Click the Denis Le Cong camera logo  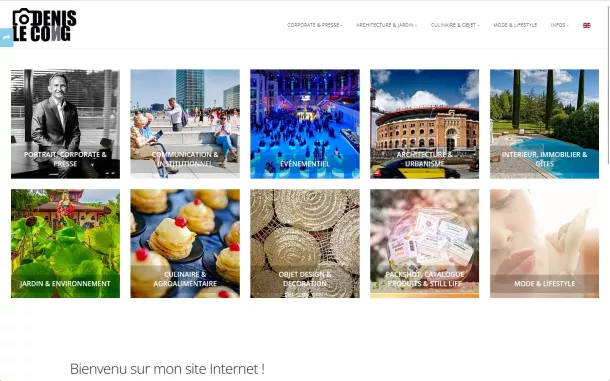click(44, 25)
